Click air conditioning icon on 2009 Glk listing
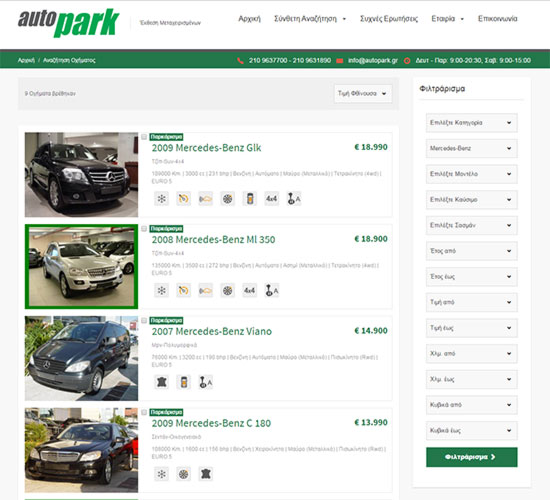The width and height of the screenshot is (550, 500). point(161,199)
